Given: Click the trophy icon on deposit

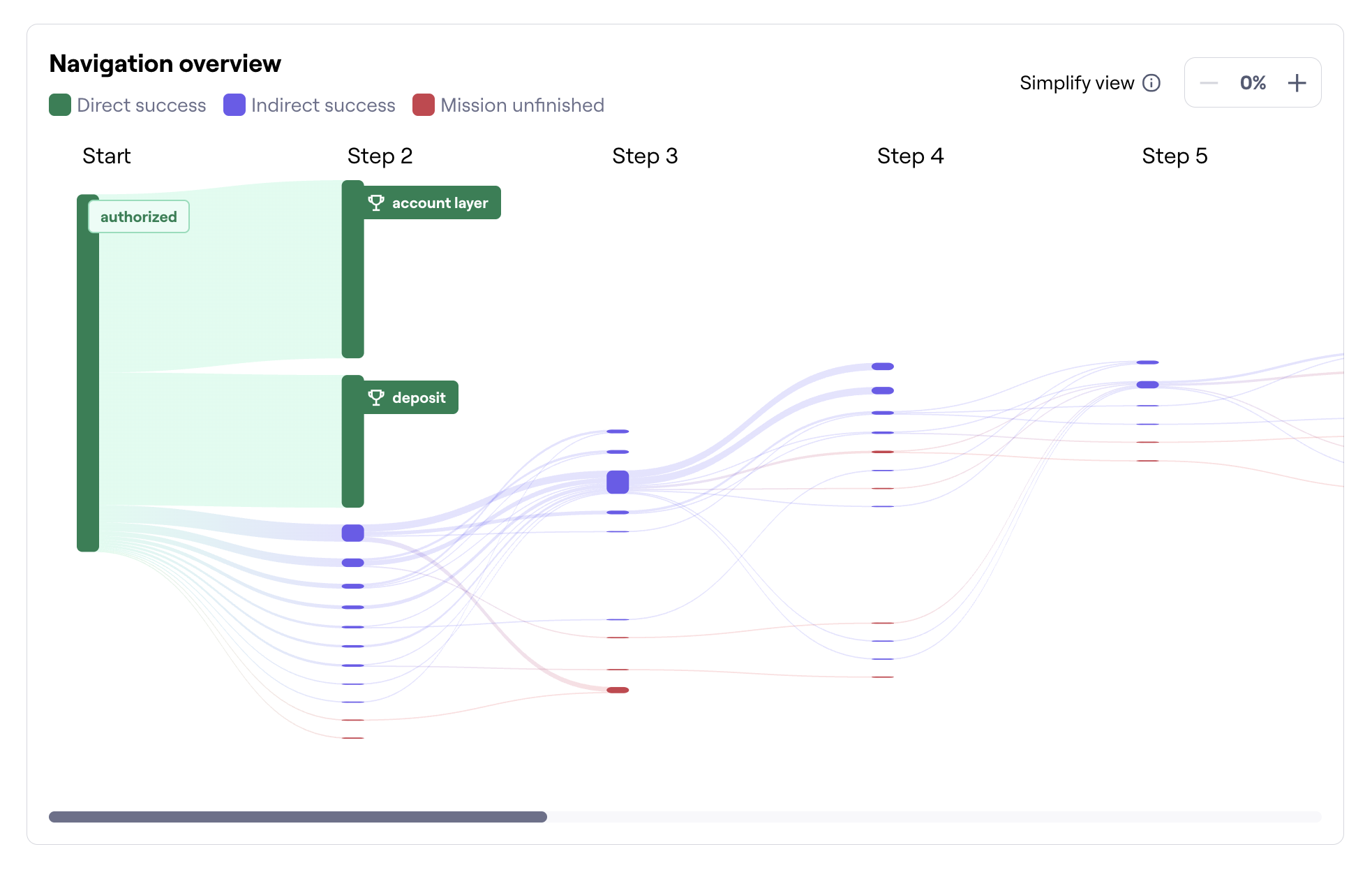Looking at the screenshot, I should click(376, 397).
